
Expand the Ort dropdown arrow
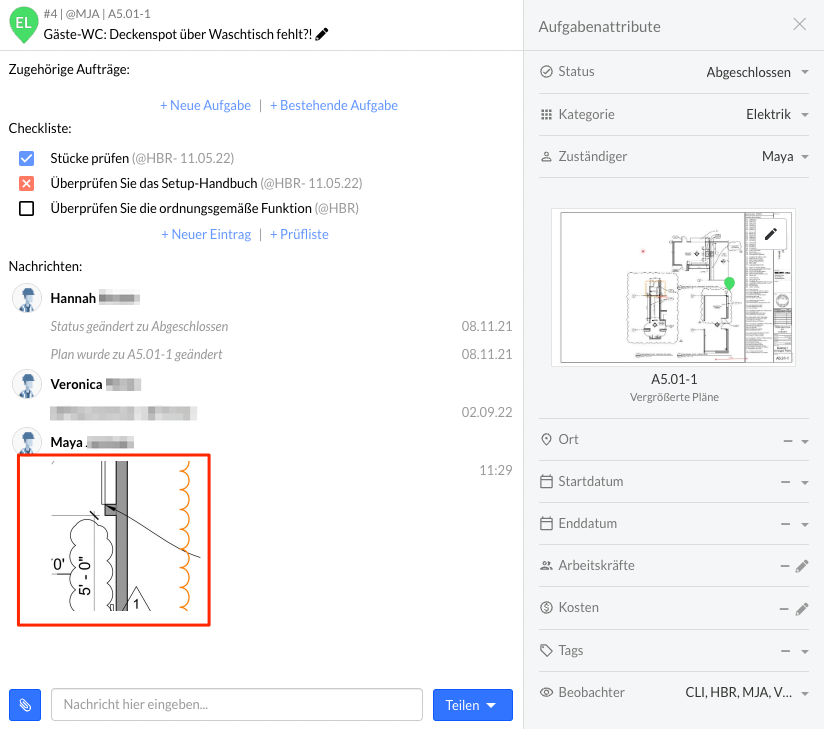point(805,441)
